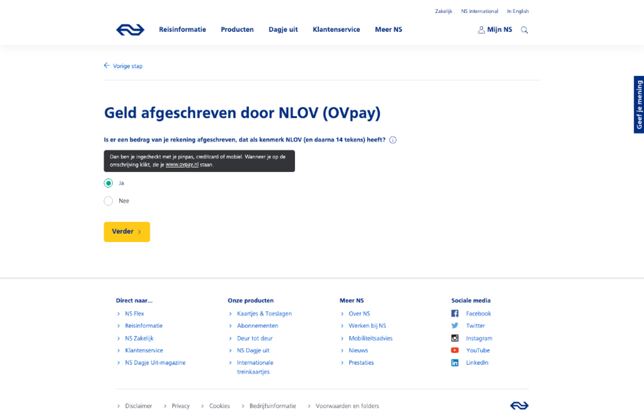Open the NS International link
Screen dimensions: 644x419
(x=479, y=11)
